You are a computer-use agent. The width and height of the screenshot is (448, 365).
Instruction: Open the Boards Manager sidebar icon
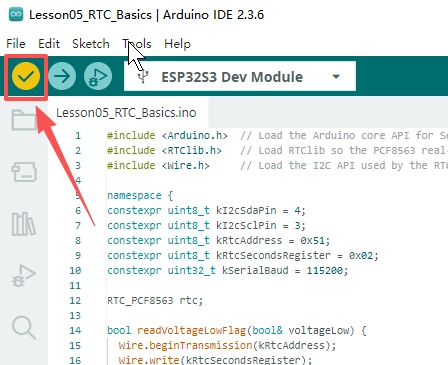pos(24,172)
